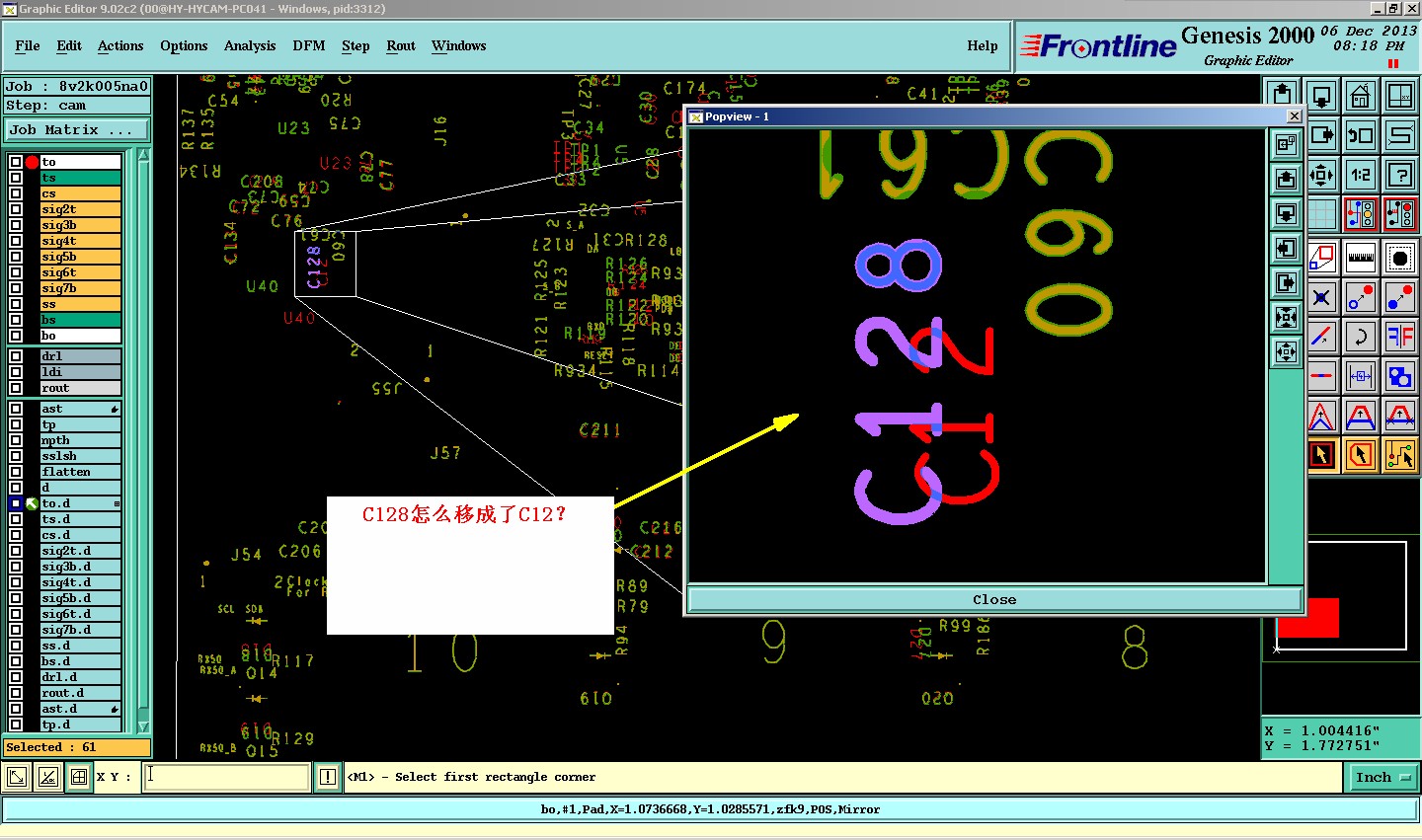Viewport: 1422px width, 840px height.
Task: Open the Rout menu
Action: tap(401, 45)
